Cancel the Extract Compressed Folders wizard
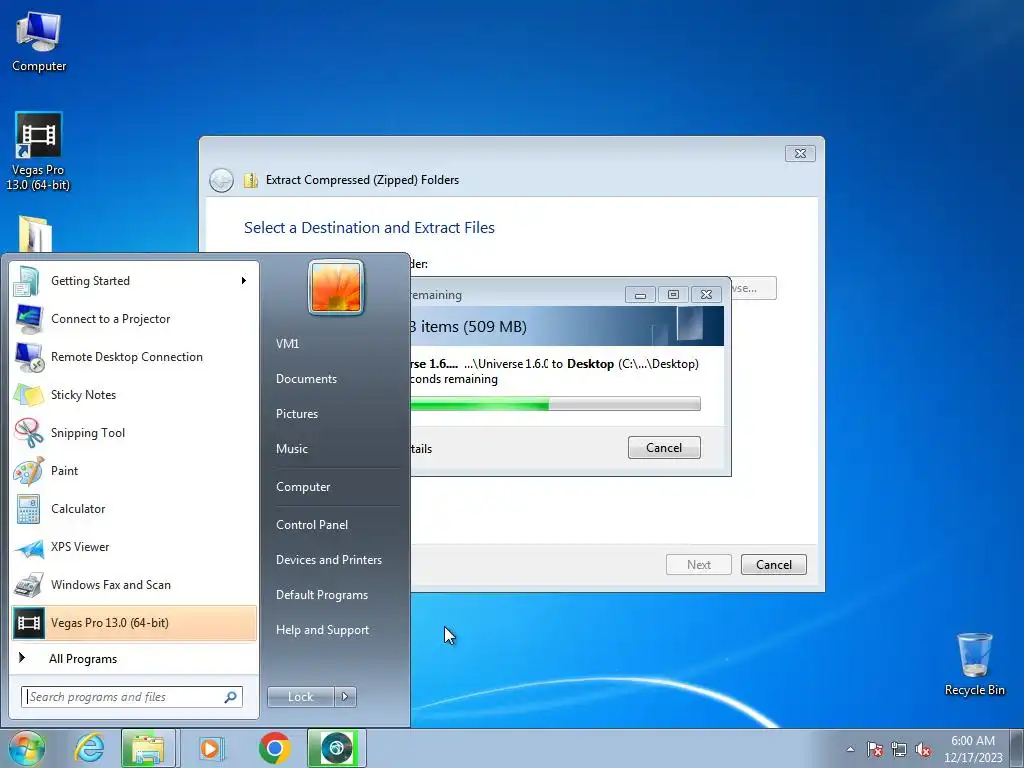 pos(774,565)
